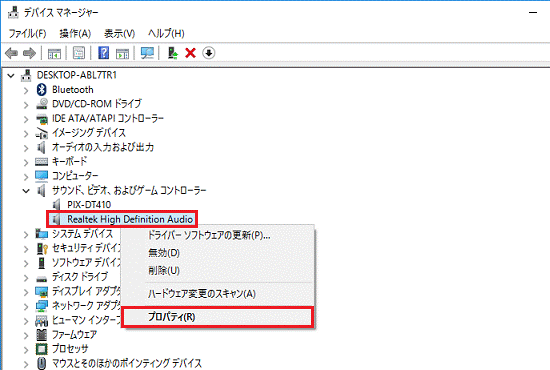
Task: Choose ドライバー ソフトウェアの更新(P) from context menu
Action: pyautogui.click(x=217, y=235)
